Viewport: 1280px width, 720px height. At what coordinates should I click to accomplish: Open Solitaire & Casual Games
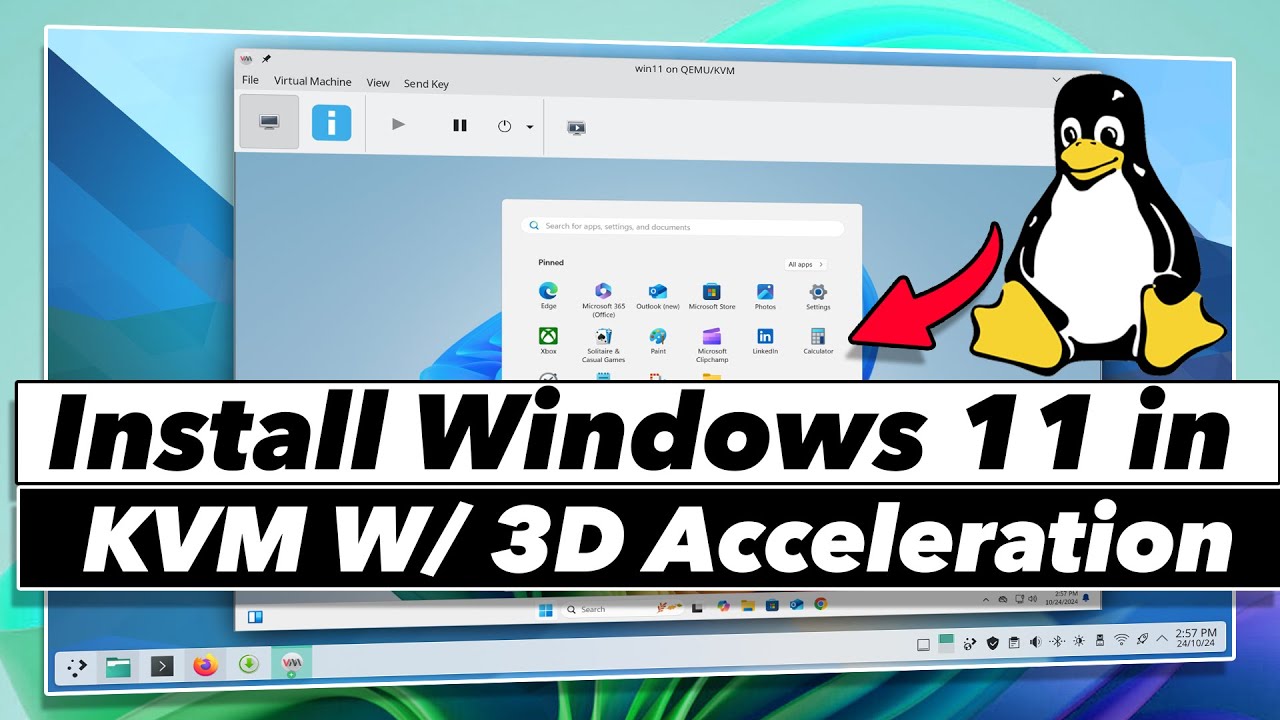coord(603,345)
